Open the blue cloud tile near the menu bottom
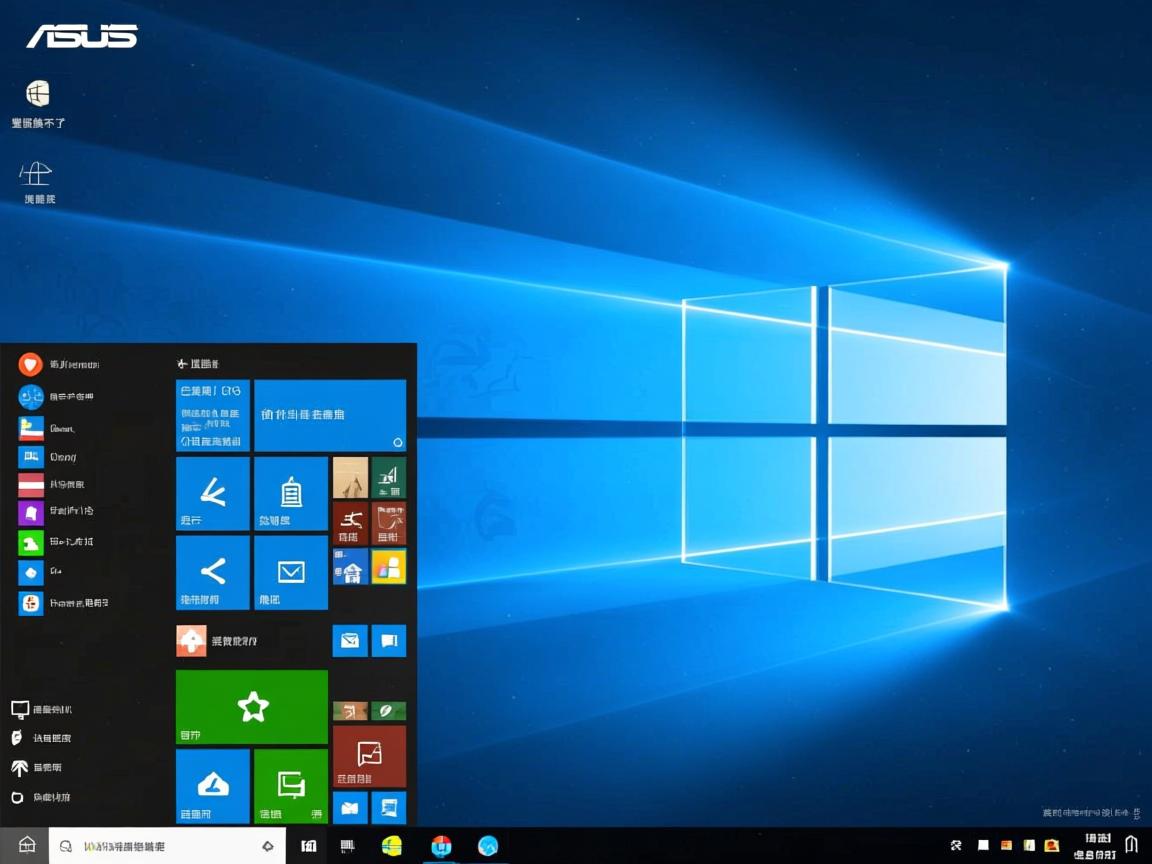1152x864 pixels. click(x=212, y=785)
